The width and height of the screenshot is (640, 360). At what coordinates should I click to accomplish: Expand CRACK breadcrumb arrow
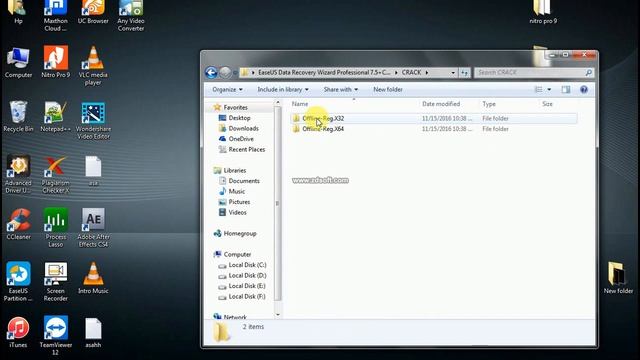tap(427, 73)
